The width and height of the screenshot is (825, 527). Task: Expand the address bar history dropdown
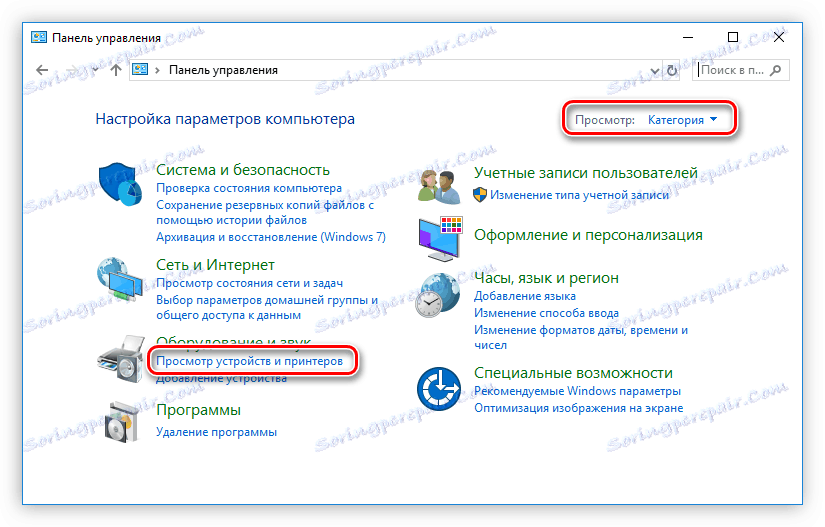point(655,71)
